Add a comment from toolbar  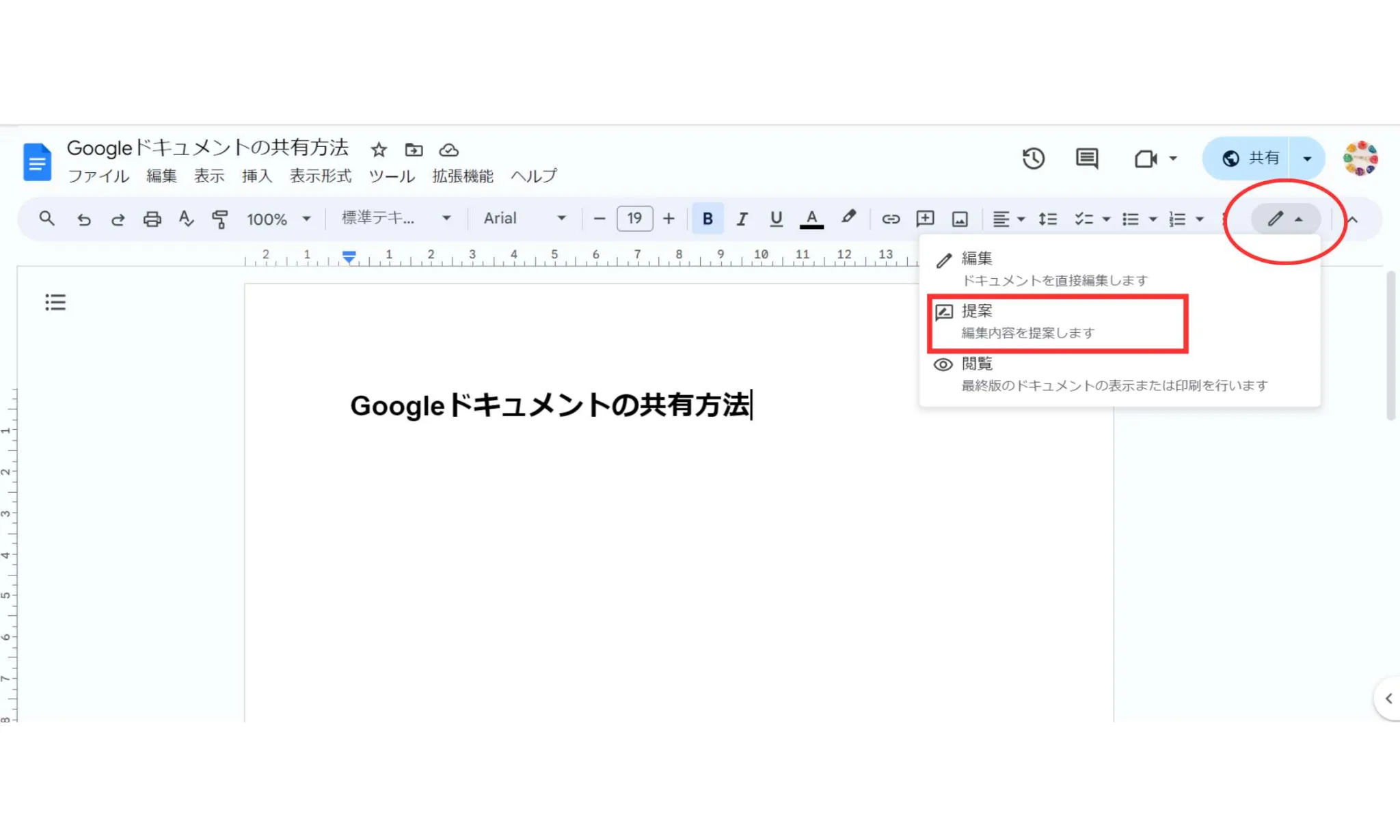point(925,219)
